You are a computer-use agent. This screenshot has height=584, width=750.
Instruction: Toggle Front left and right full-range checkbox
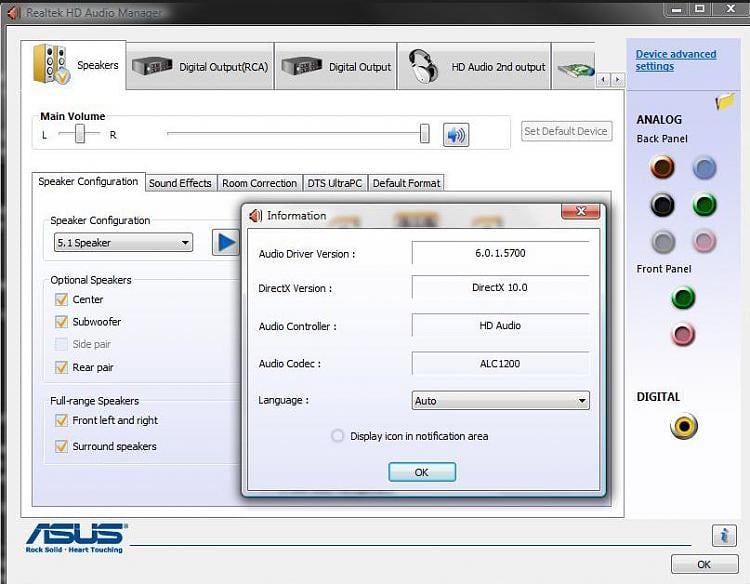[x=61, y=420]
